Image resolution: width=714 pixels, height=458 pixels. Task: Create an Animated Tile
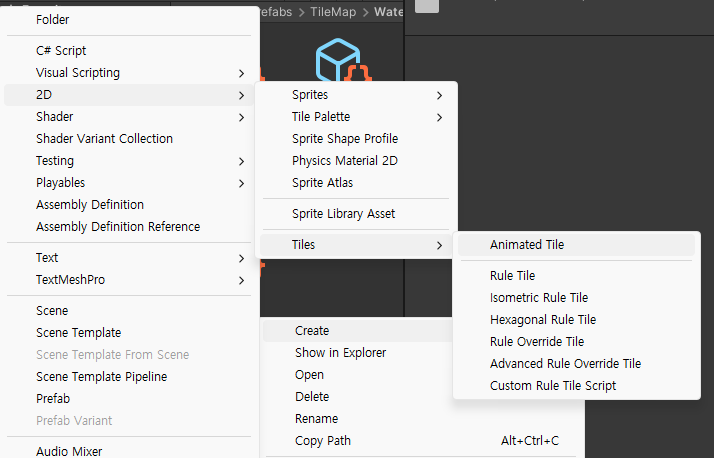[576, 244]
